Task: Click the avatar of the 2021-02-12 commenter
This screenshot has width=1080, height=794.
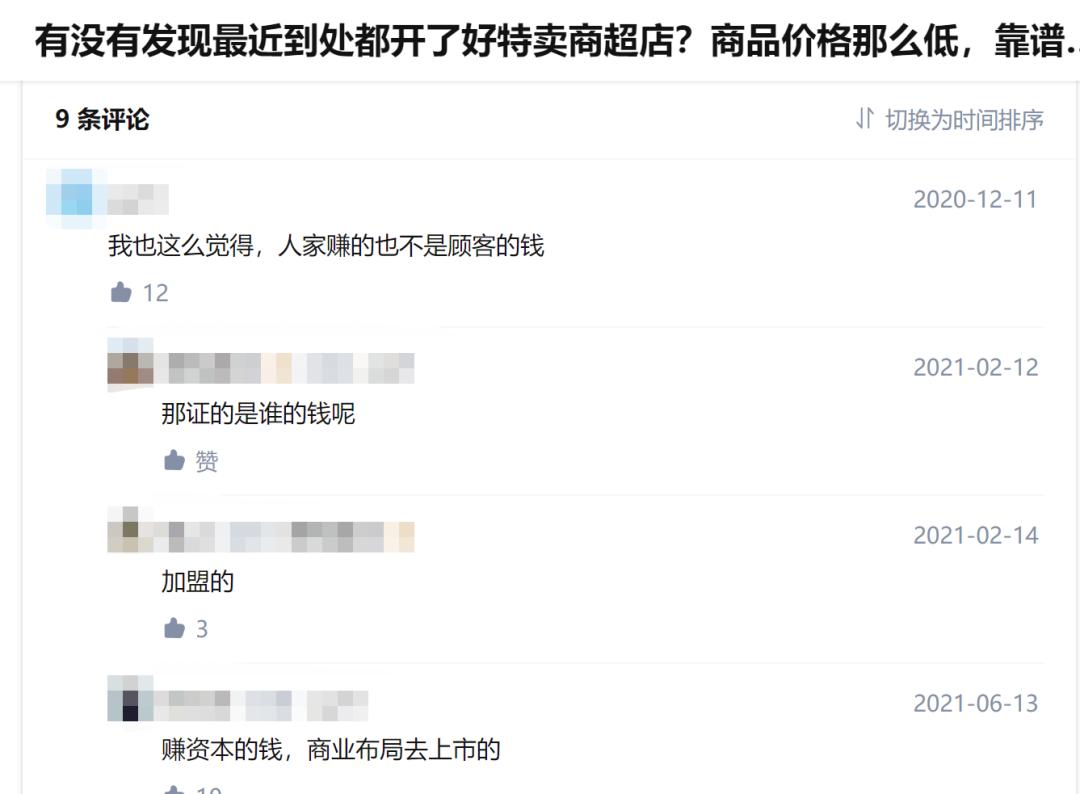Action: tap(127, 367)
